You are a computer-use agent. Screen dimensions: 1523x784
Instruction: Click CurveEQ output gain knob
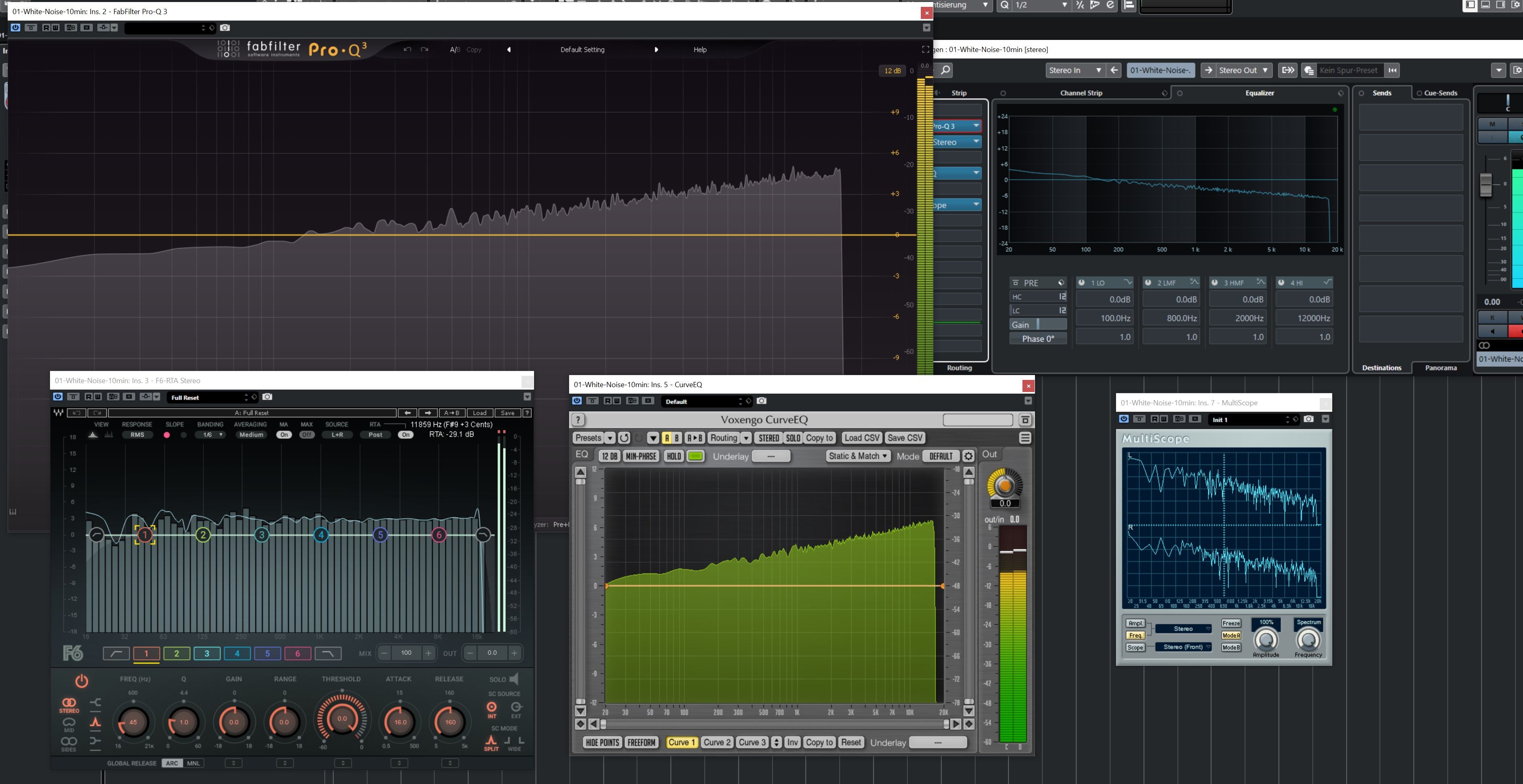1005,486
